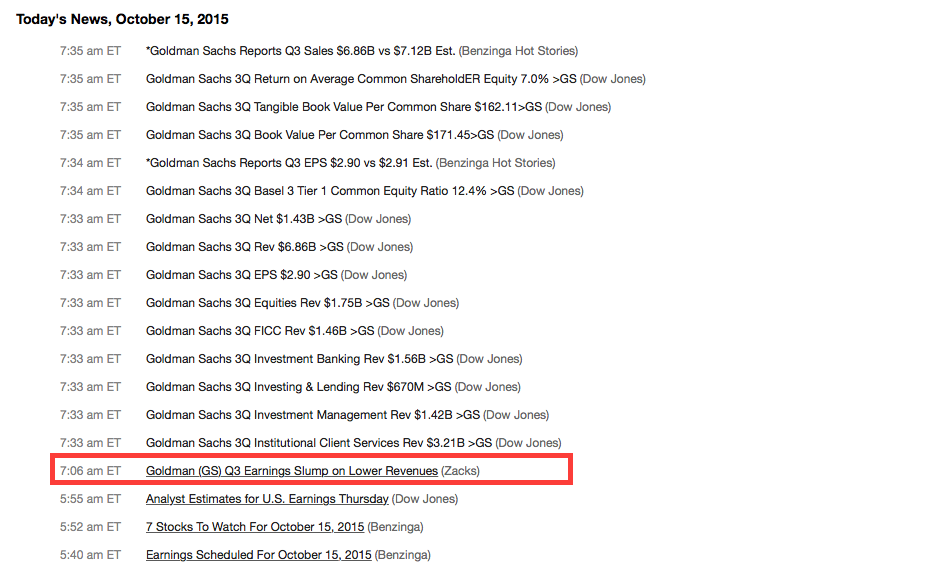Click the 3Q Equities Rev $1.75B headline

pos(268,303)
